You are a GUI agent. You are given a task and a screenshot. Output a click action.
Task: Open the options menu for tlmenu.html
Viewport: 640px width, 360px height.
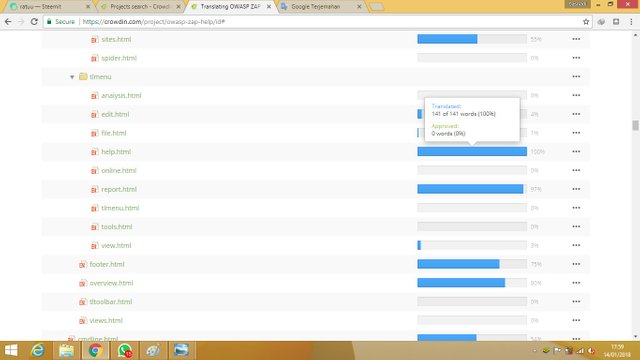[x=576, y=208]
